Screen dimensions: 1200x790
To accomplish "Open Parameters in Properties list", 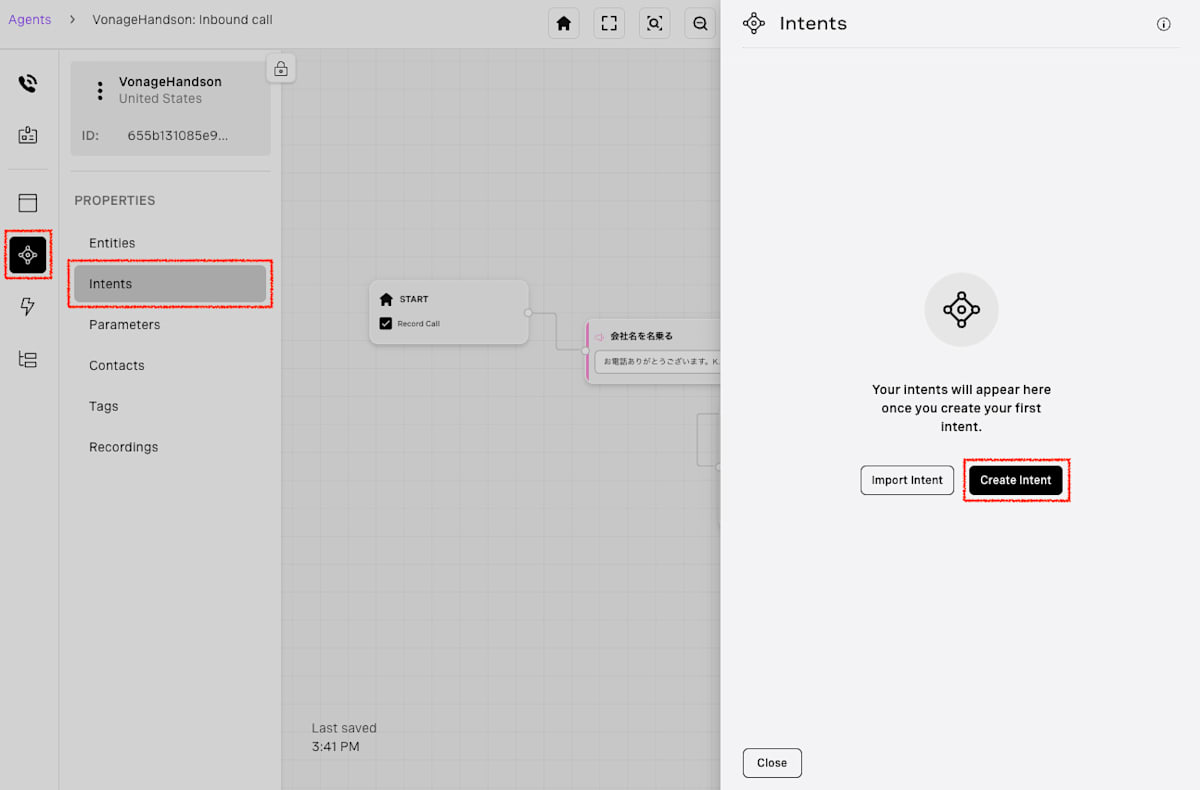I will point(124,325).
